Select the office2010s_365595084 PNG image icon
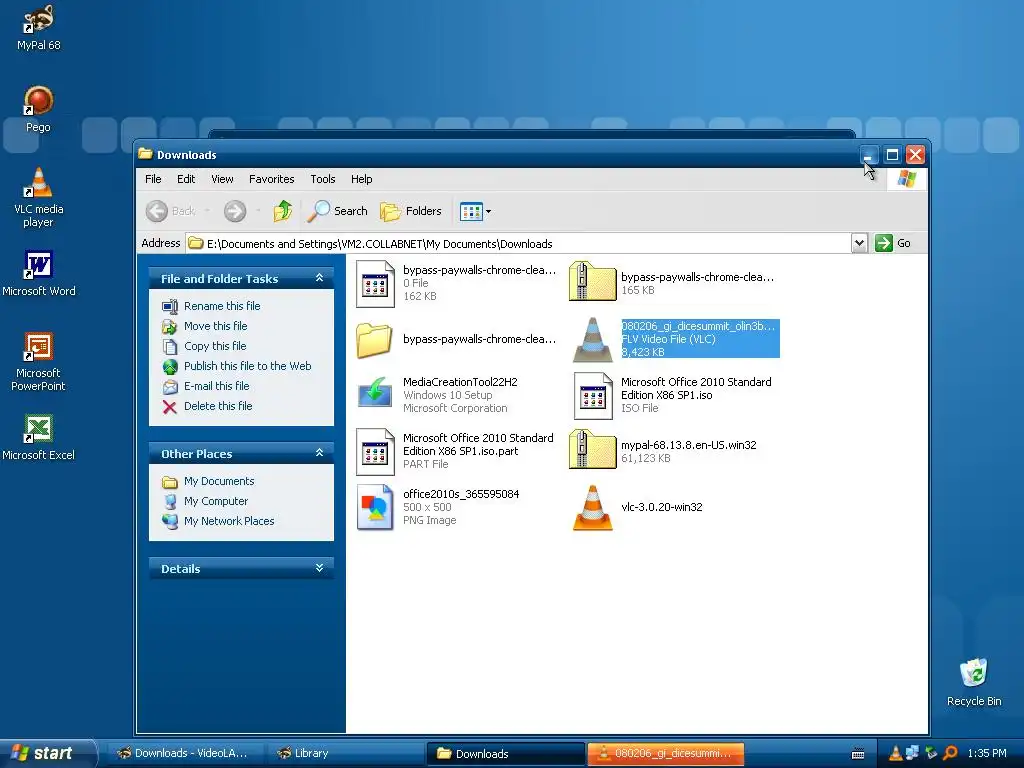1024x768 pixels. click(375, 507)
